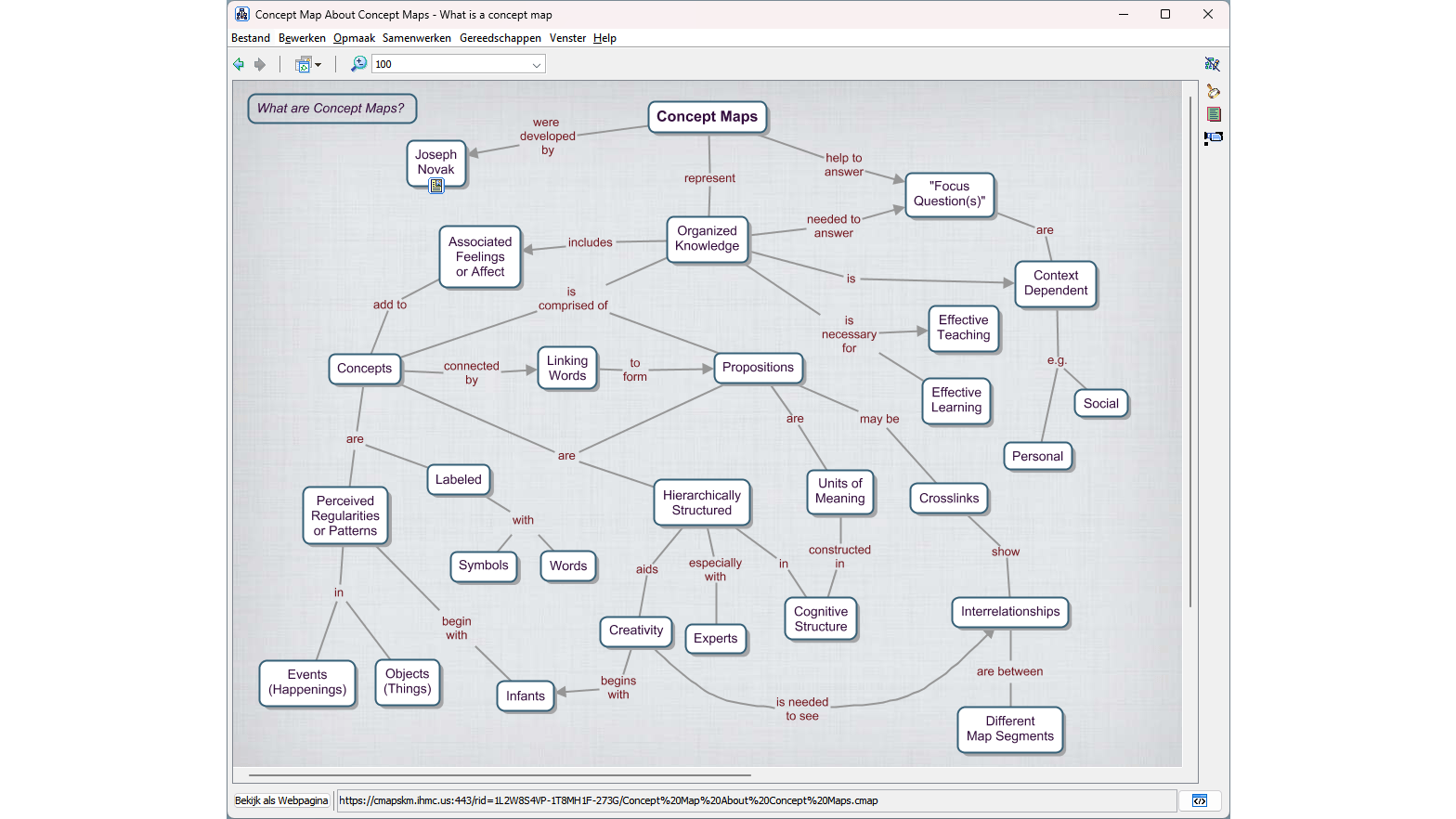Click the embed code icon in status bar

[1200, 800]
